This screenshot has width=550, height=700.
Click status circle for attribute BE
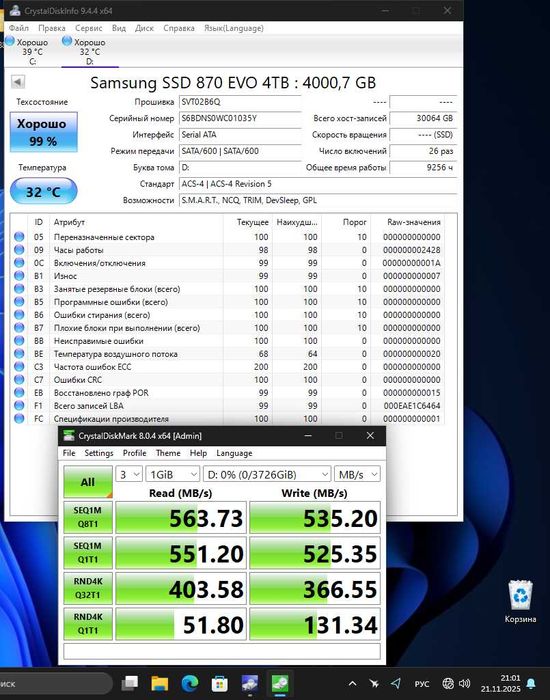(19, 354)
